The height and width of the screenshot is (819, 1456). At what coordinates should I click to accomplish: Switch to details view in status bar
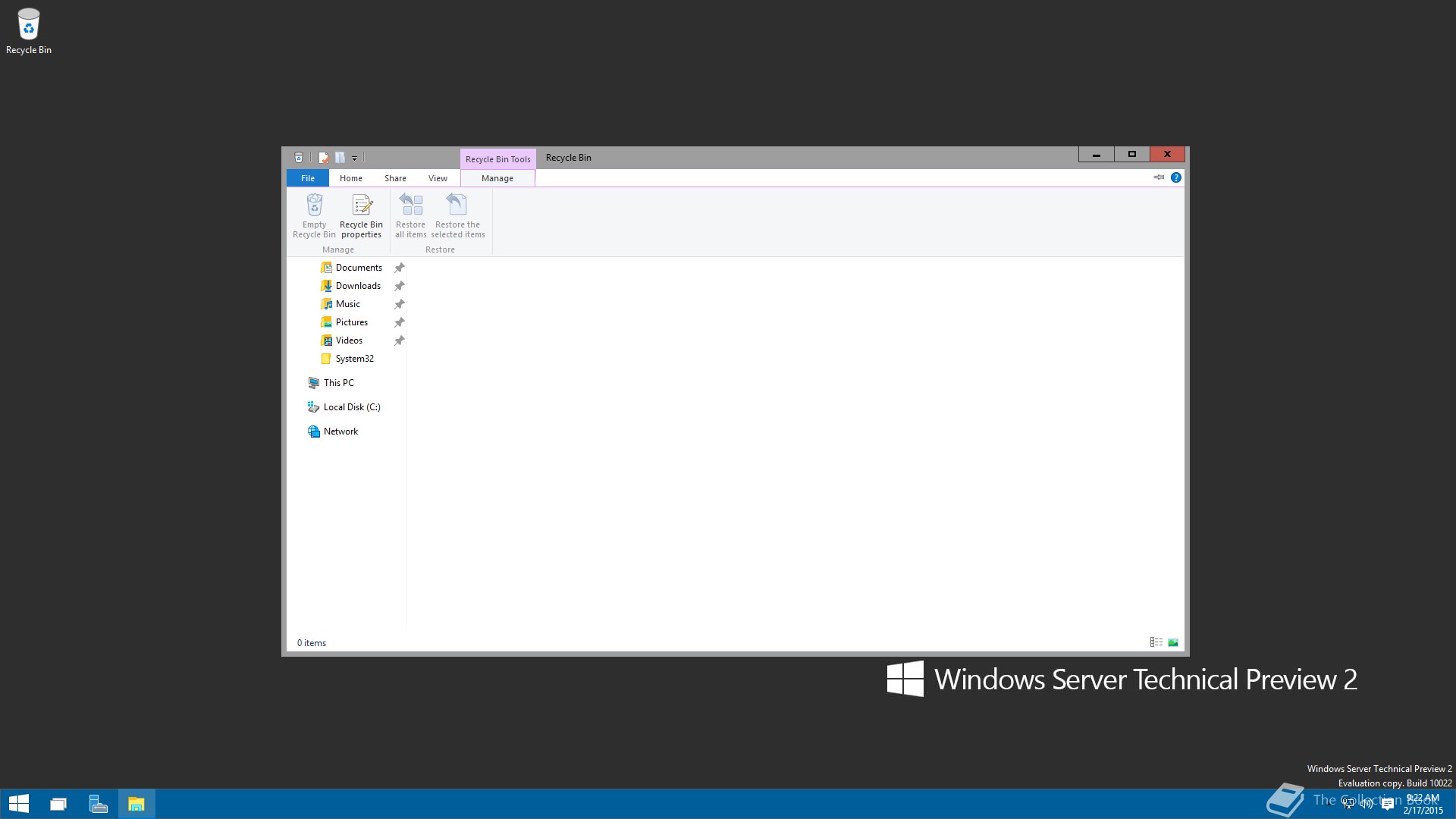[x=1156, y=642]
